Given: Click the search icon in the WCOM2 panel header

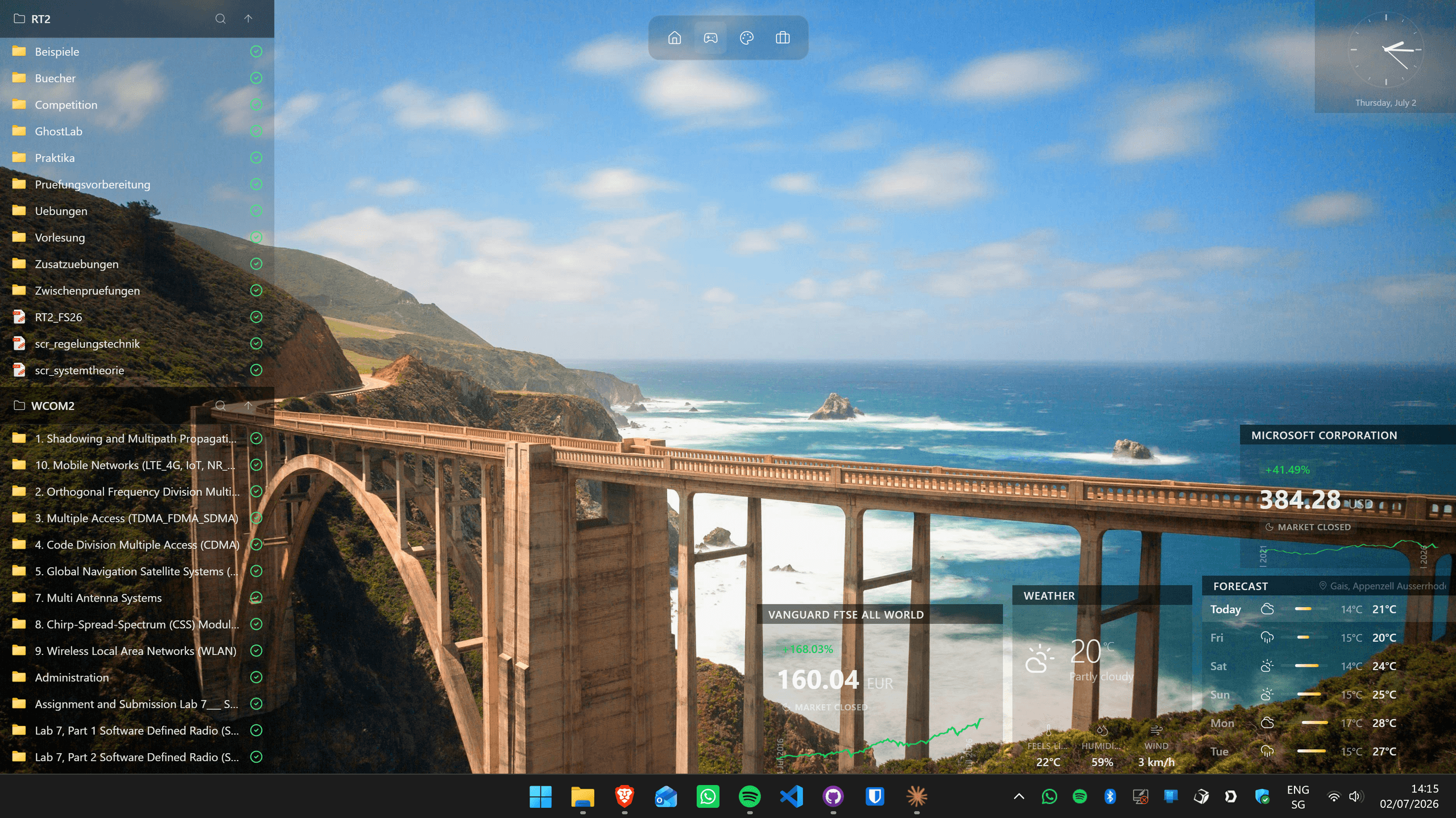Looking at the screenshot, I should (x=220, y=405).
